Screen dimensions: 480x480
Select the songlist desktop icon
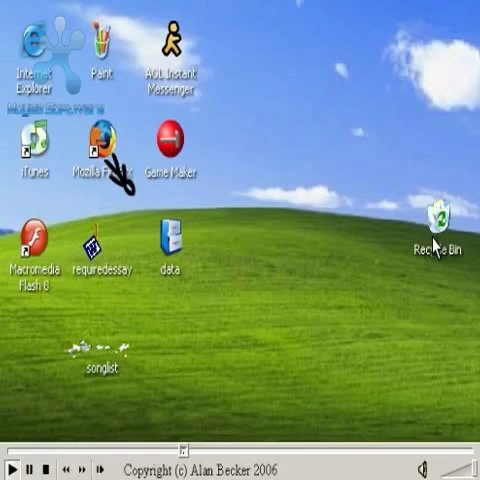point(98,349)
